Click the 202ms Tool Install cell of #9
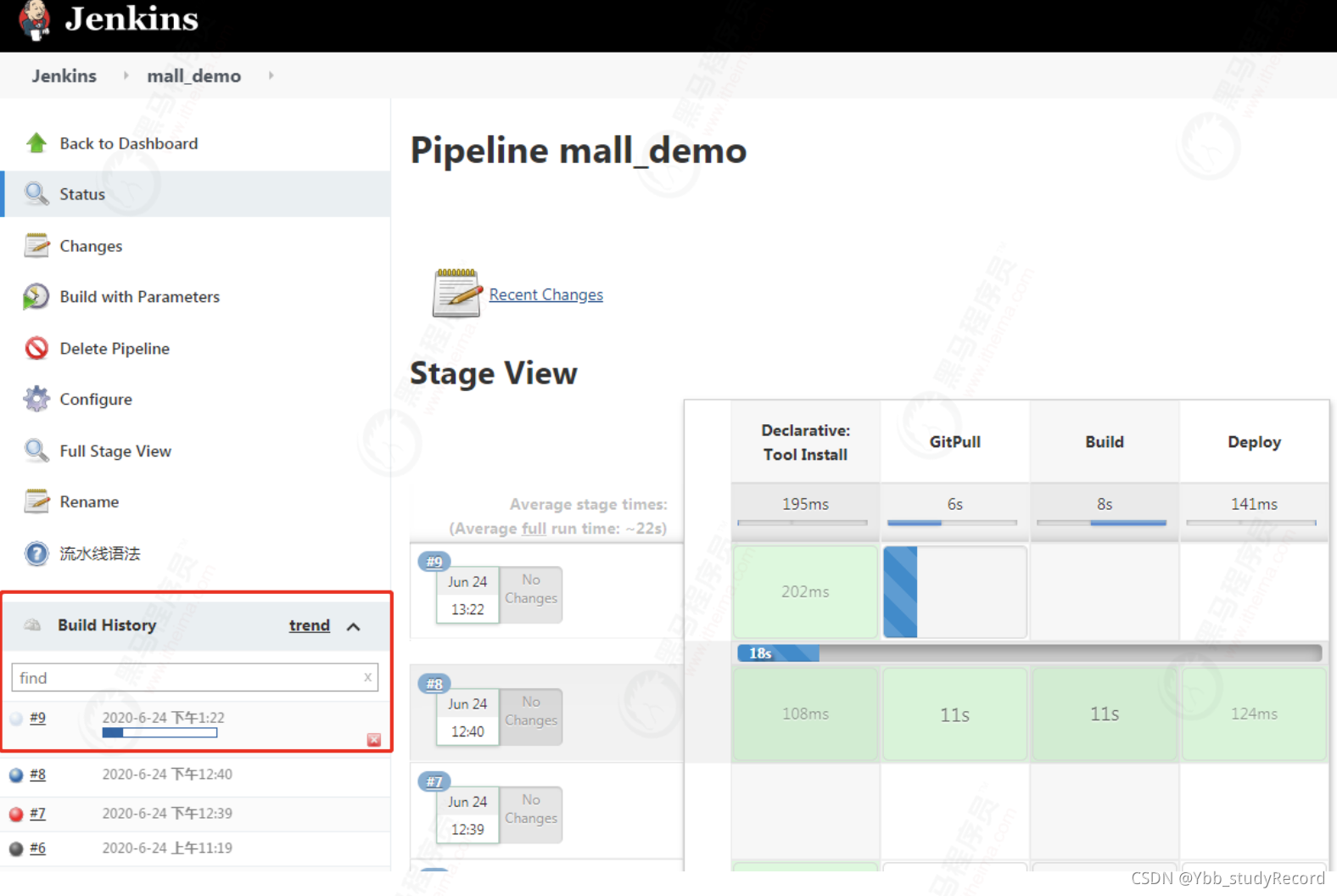Viewport: 1337px width, 896px height. [805, 591]
